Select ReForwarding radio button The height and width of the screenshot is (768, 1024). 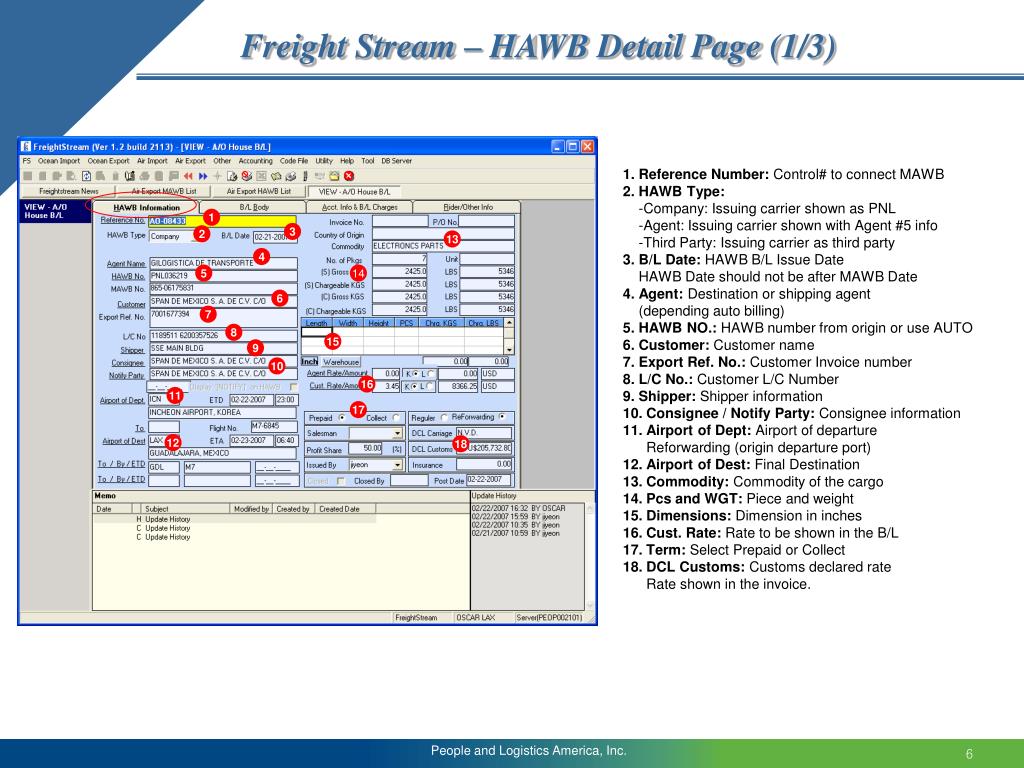pos(502,417)
